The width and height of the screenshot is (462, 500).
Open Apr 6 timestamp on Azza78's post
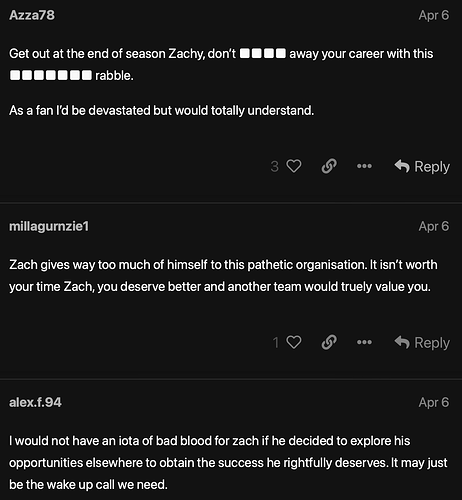click(x=434, y=15)
